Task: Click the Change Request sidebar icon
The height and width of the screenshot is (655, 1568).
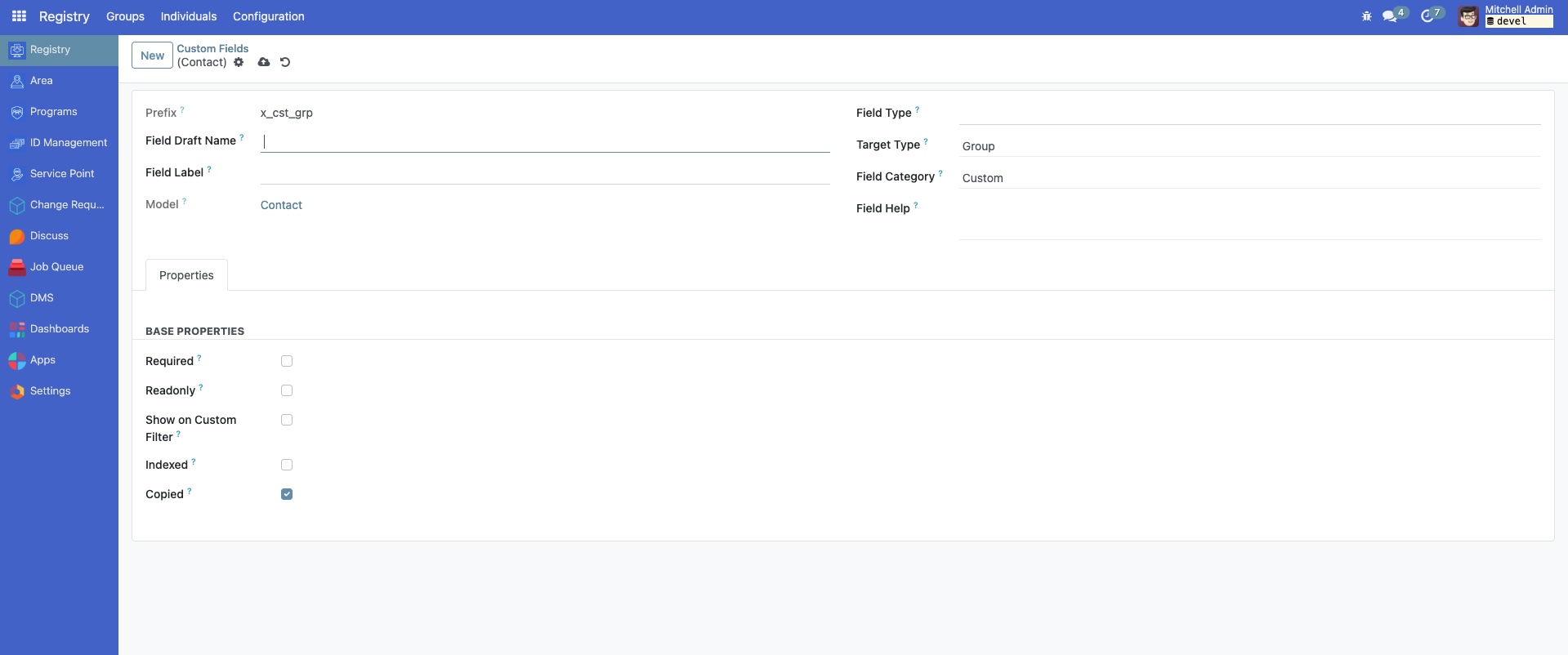Action: click(x=17, y=206)
